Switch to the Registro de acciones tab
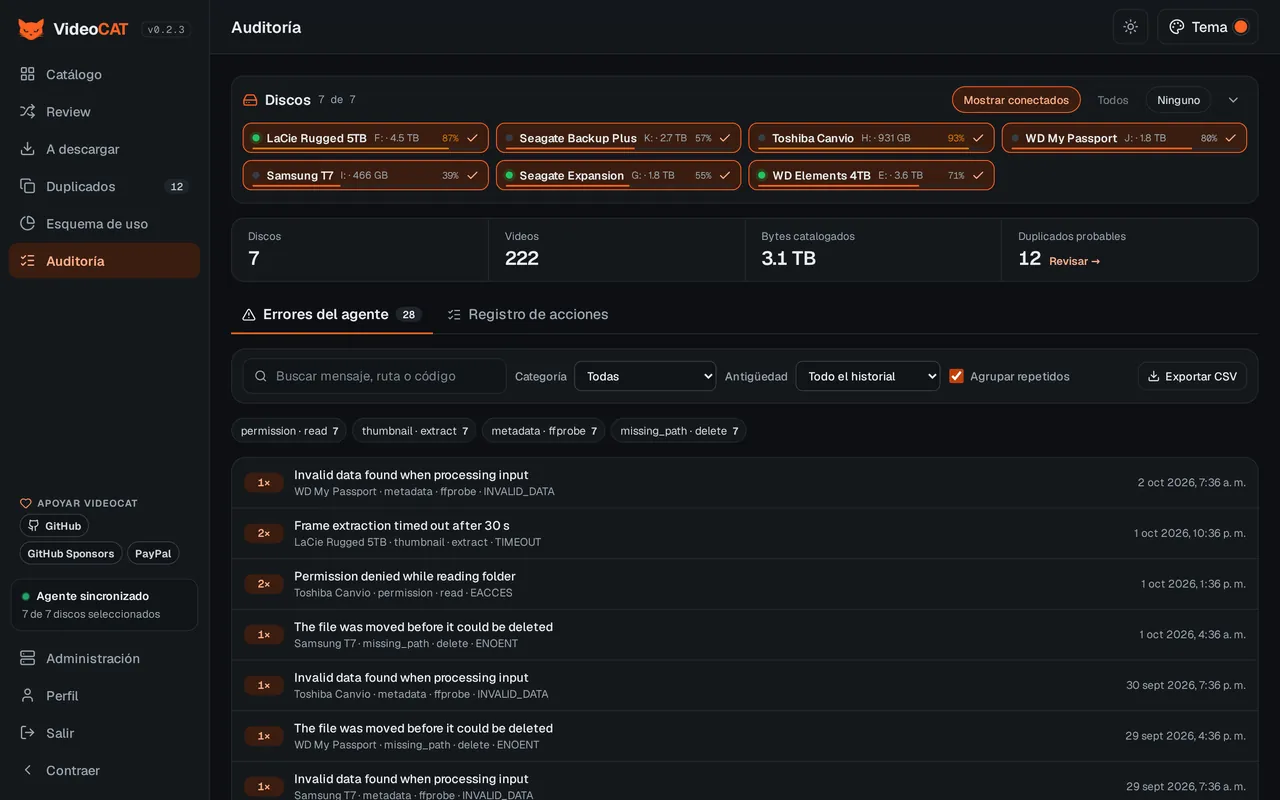Viewport: 1280px width, 800px height. [528, 314]
